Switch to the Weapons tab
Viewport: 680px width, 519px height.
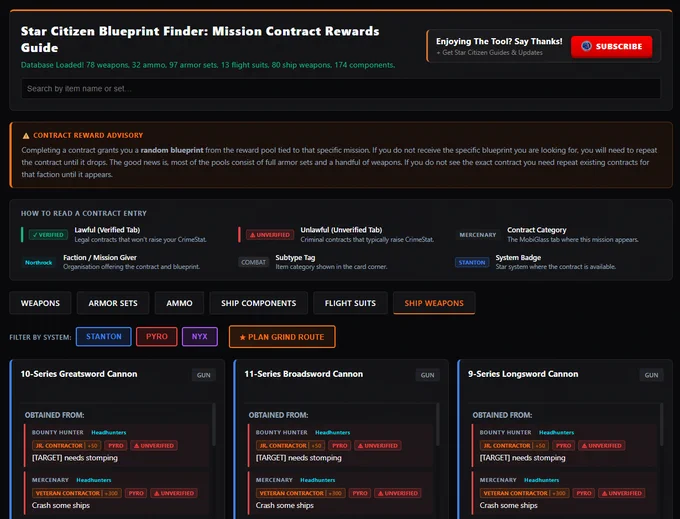pyautogui.click(x=40, y=303)
